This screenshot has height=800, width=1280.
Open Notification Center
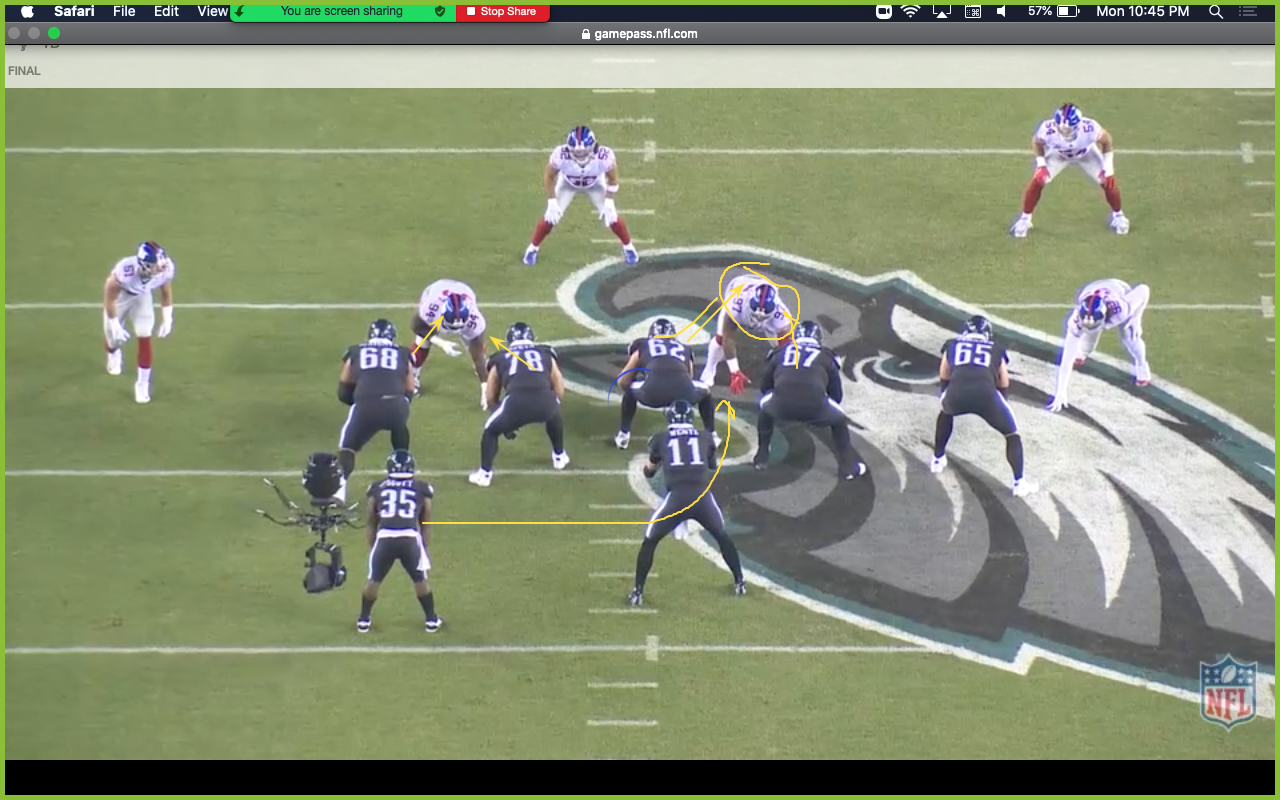1247,12
